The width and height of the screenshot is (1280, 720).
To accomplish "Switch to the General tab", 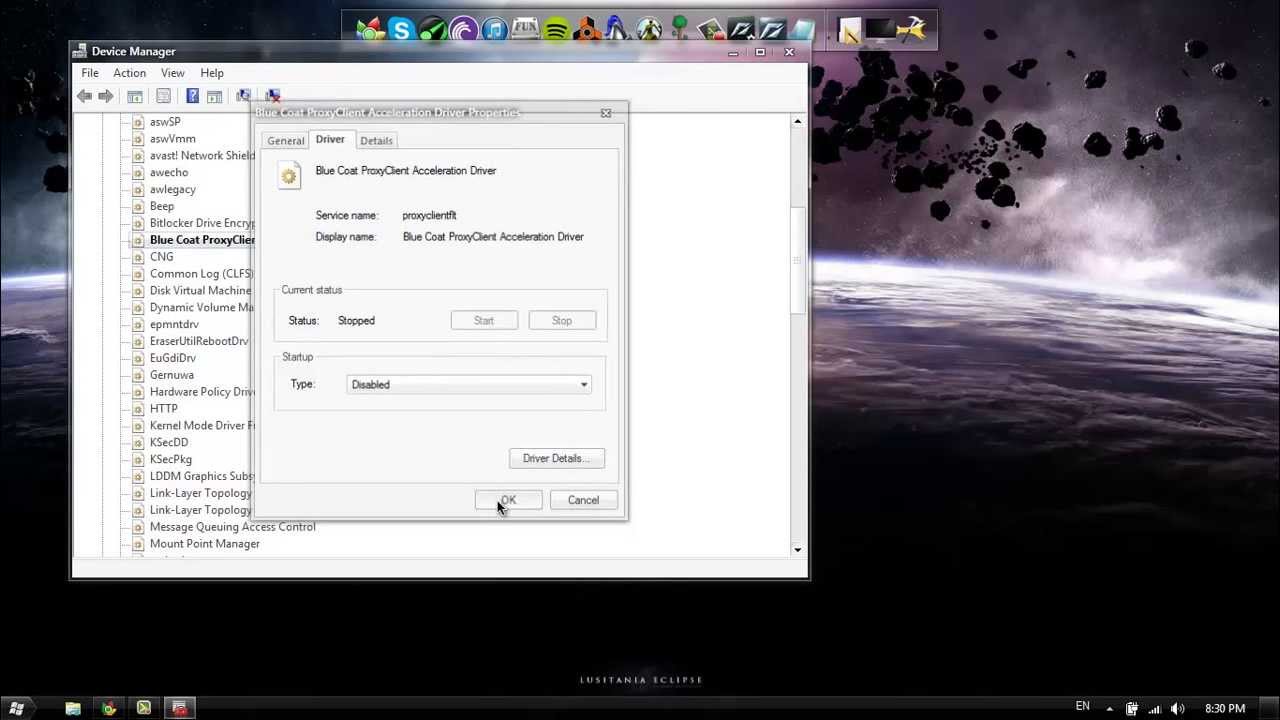I will click(286, 141).
